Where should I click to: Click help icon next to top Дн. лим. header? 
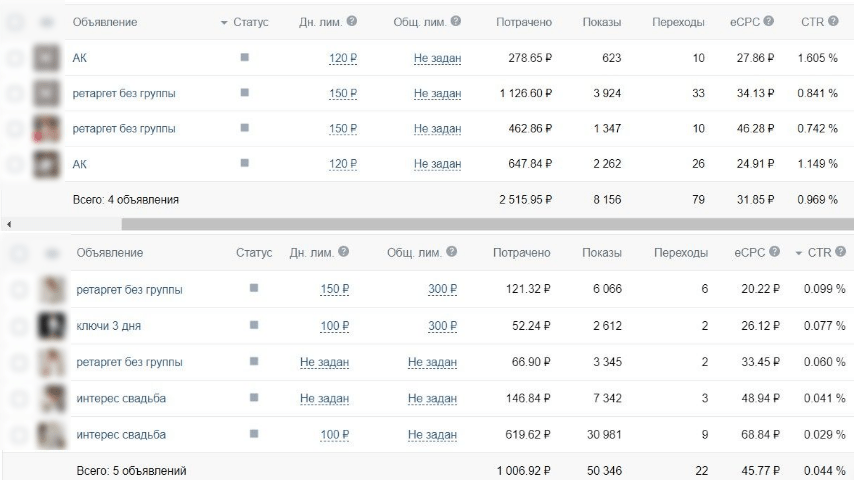coord(352,21)
